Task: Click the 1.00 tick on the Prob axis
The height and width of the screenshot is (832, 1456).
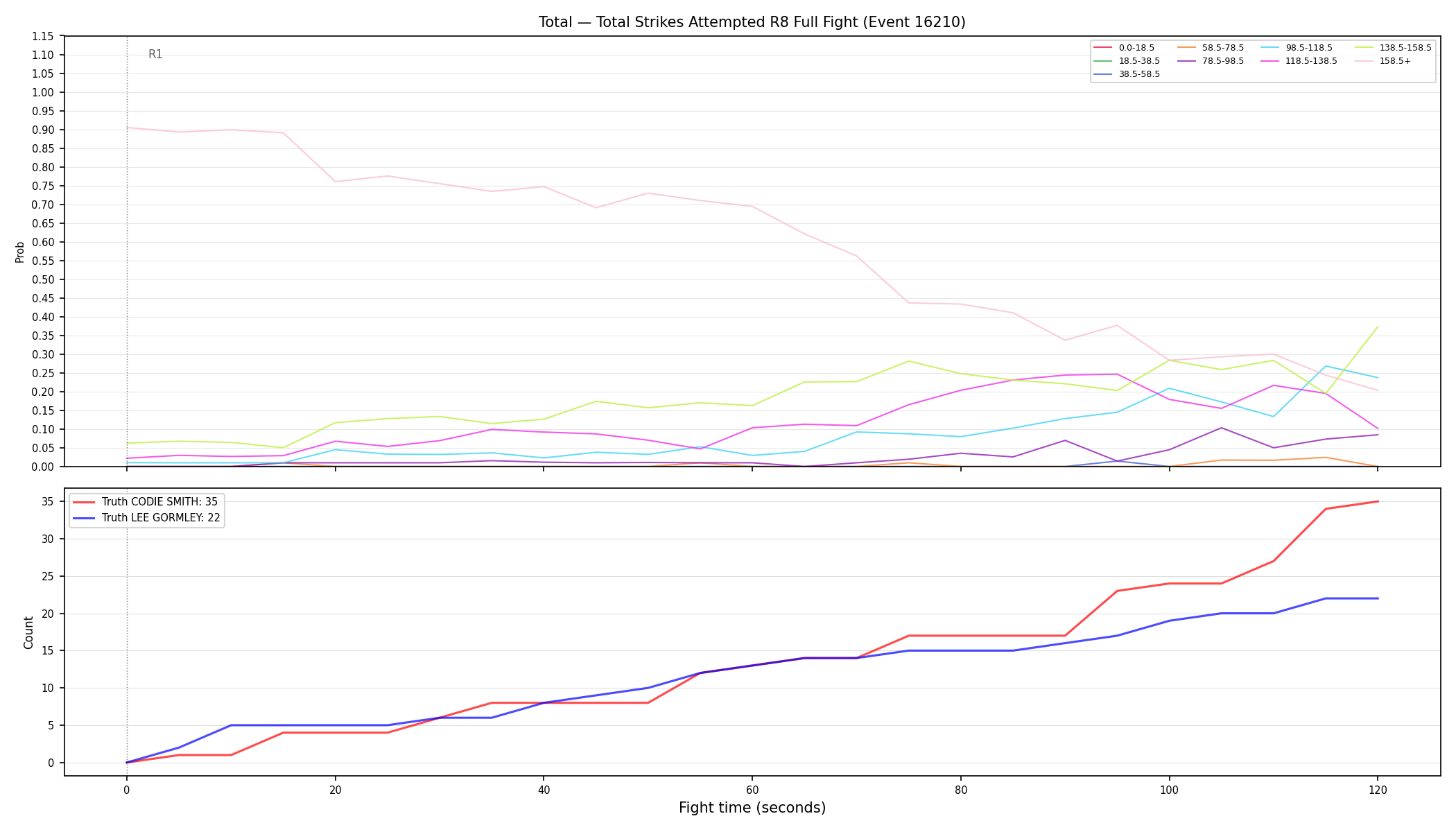Action: coord(43,92)
